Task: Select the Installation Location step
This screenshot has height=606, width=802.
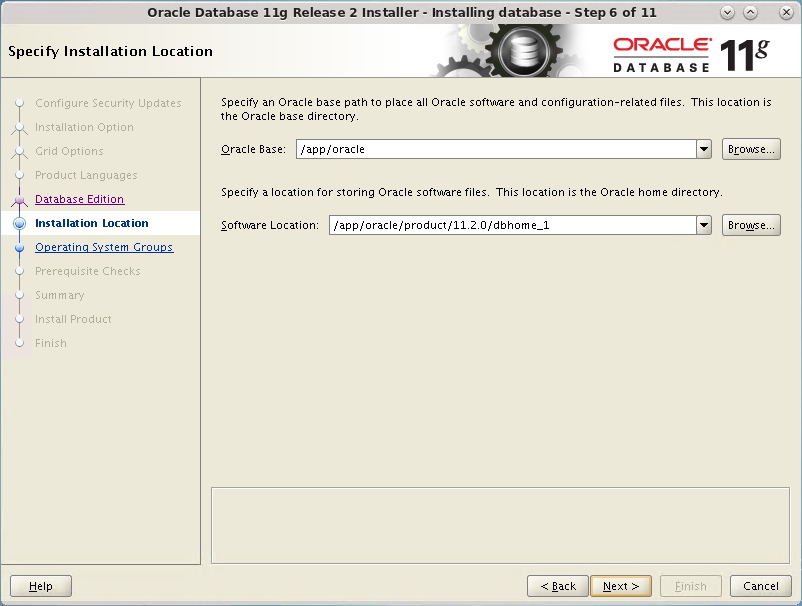Action: (x=92, y=223)
